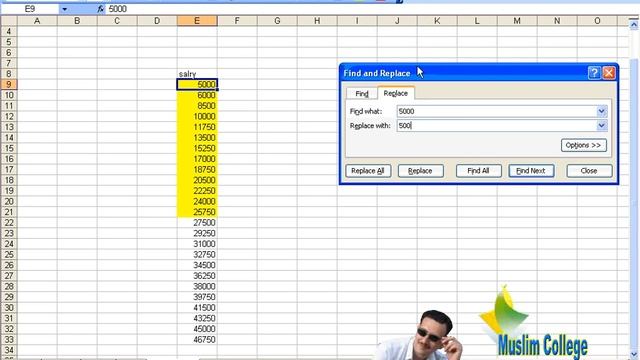Select the Replace tab

coord(396,93)
